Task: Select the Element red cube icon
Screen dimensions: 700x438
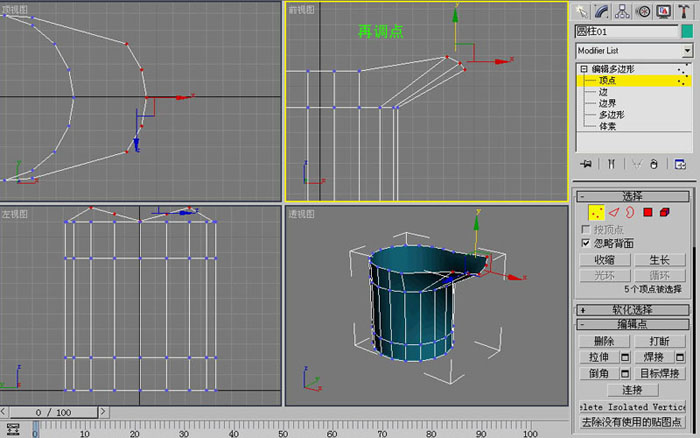Action: click(665, 212)
